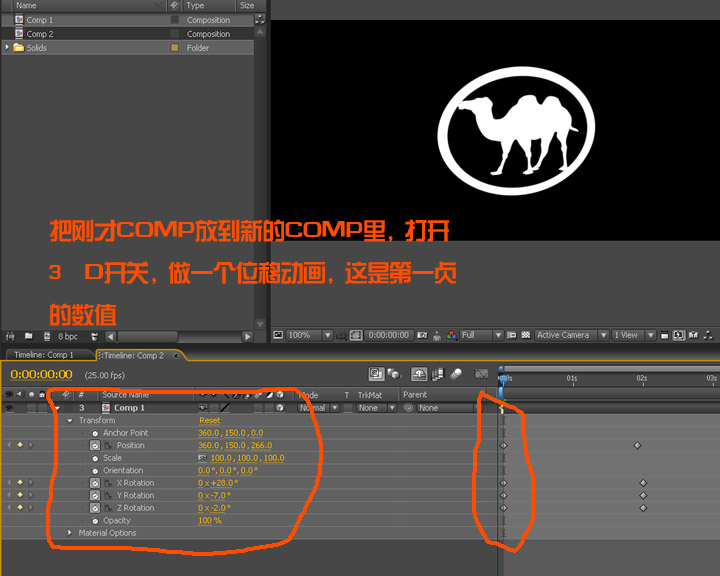Toggle the Y Rotation stopwatch
Image resolution: width=720 pixels, height=576 pixels.
click(x=95, y=495)
